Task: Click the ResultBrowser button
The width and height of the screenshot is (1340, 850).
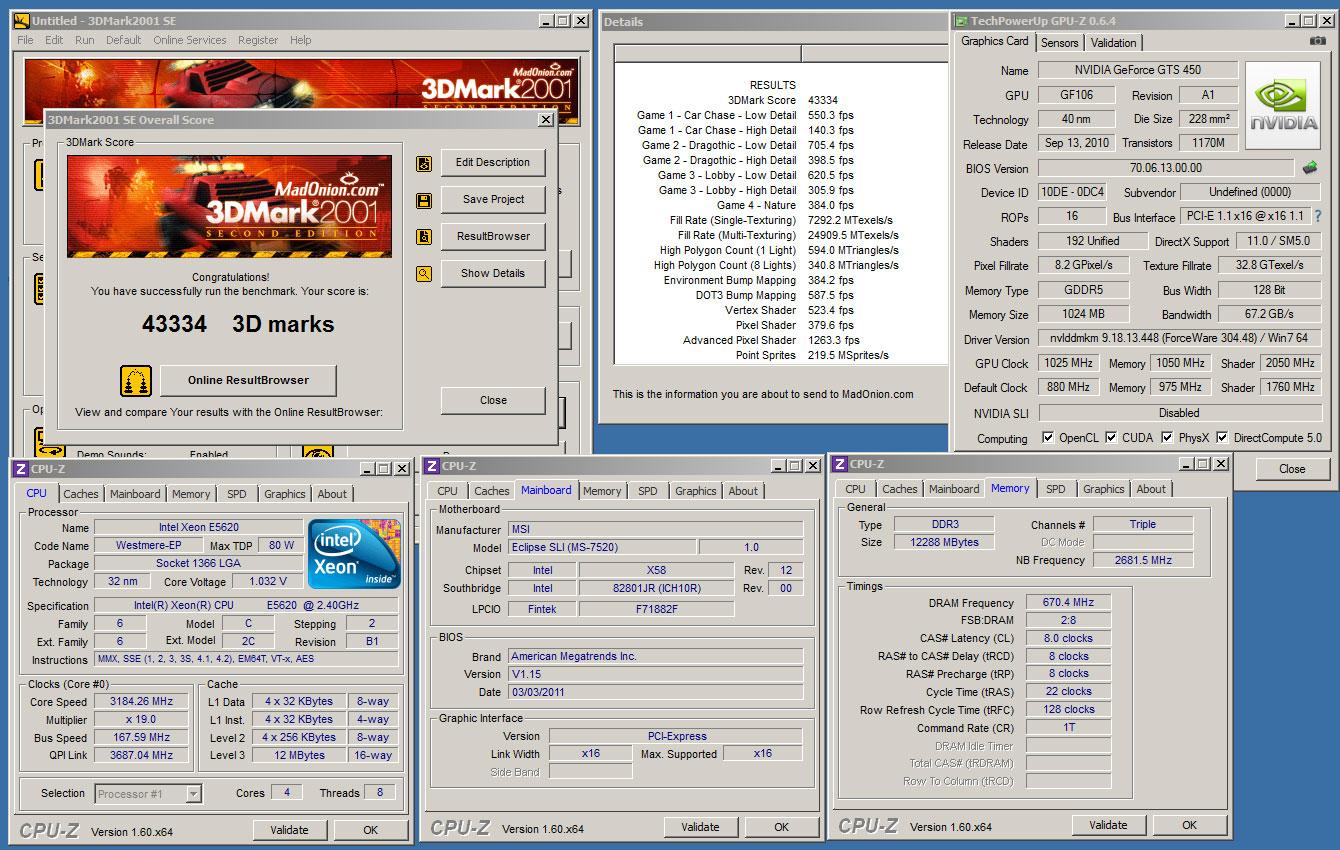Action: point(493,237)
